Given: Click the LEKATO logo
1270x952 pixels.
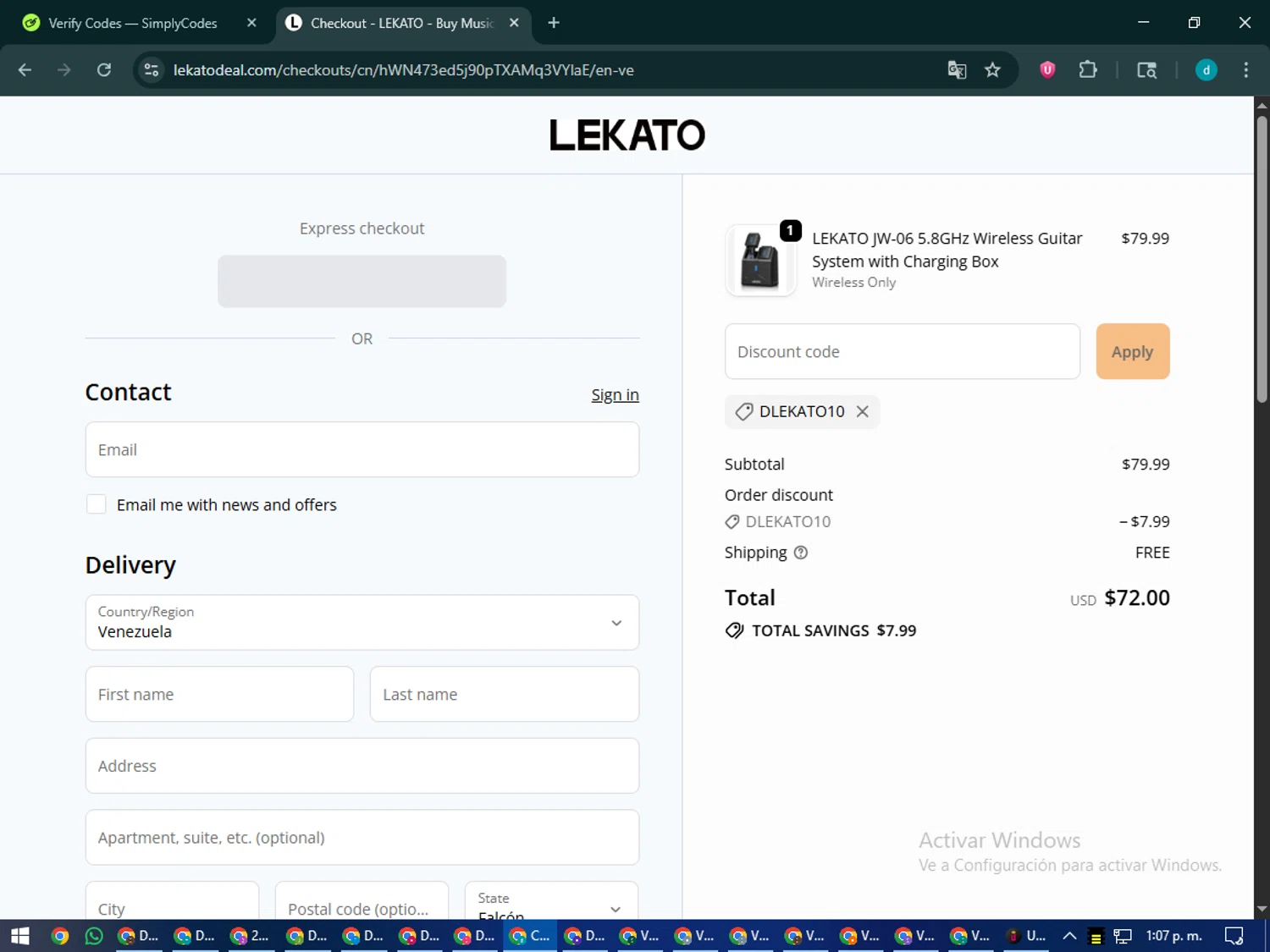Looking at the screenshot, I should click(x=627, y=135).
